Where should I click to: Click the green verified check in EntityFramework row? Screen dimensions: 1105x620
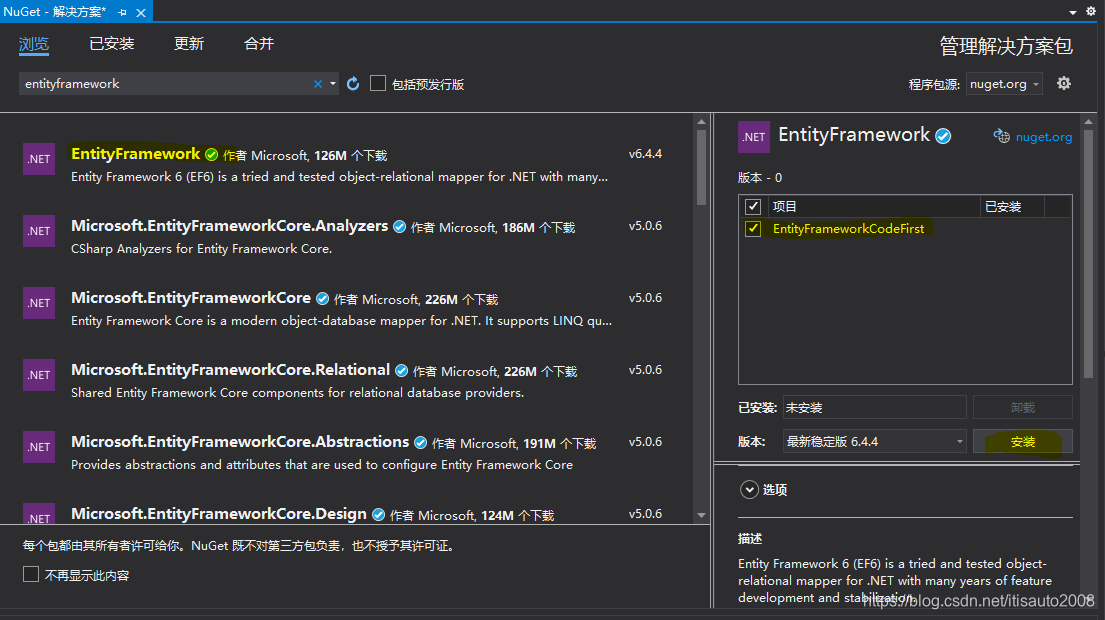click(x=211, y=154)
